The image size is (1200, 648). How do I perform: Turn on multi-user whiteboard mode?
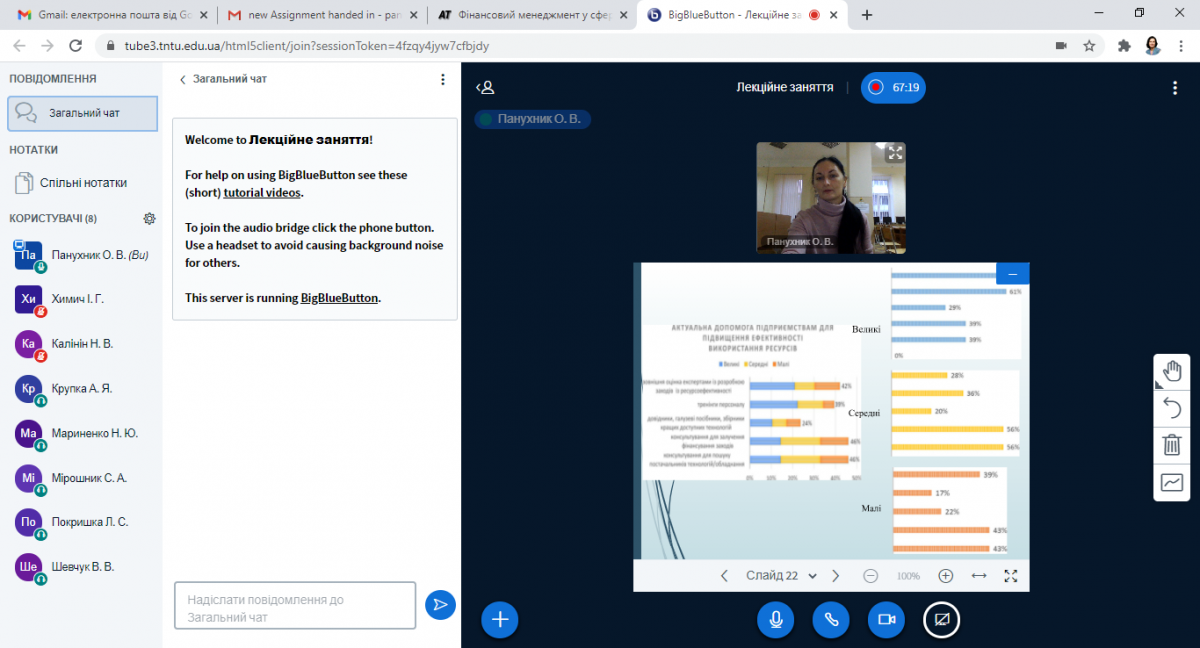1171,482
